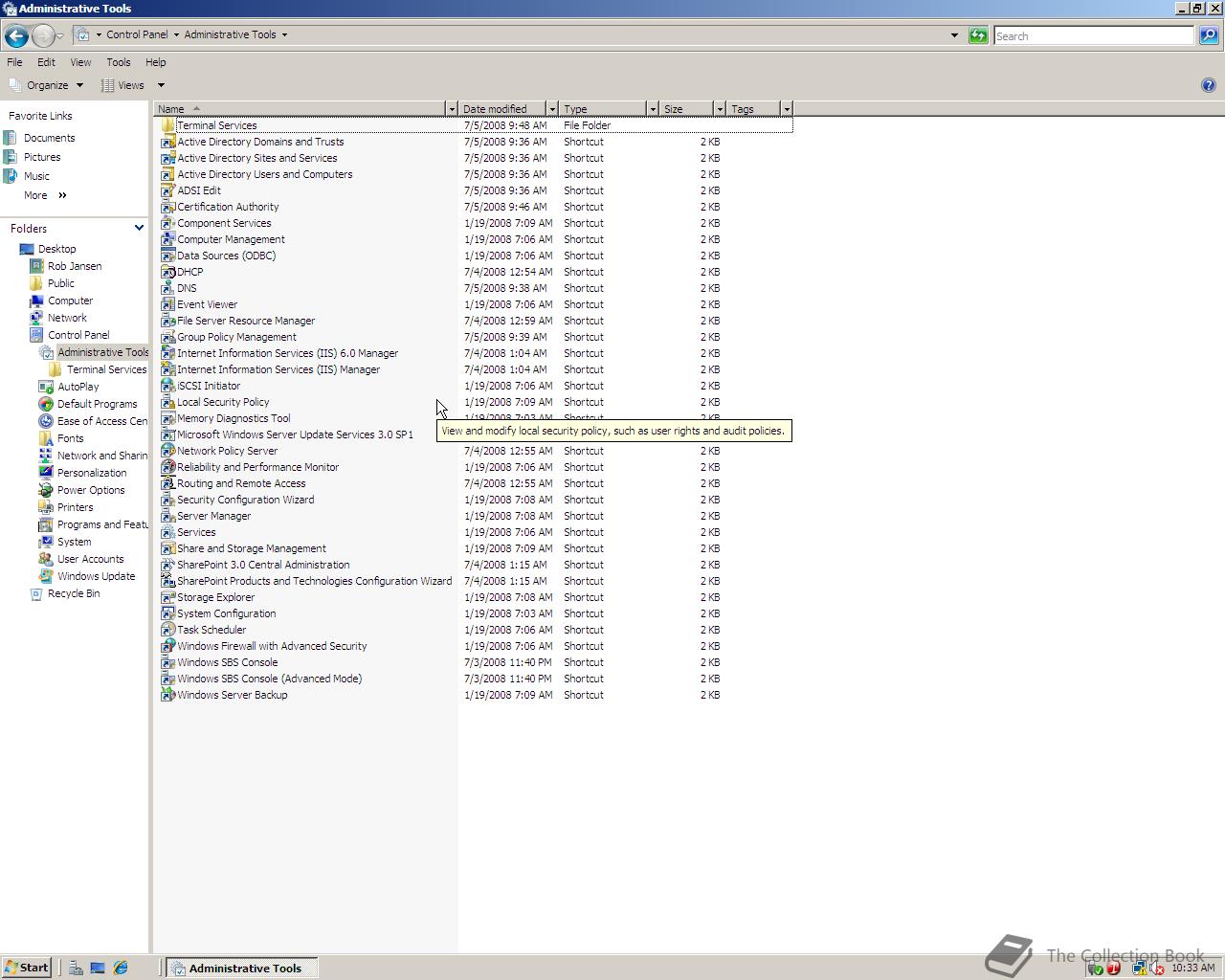
Task: Select the iSCSI Initiator icon
Action: [167, 386]
